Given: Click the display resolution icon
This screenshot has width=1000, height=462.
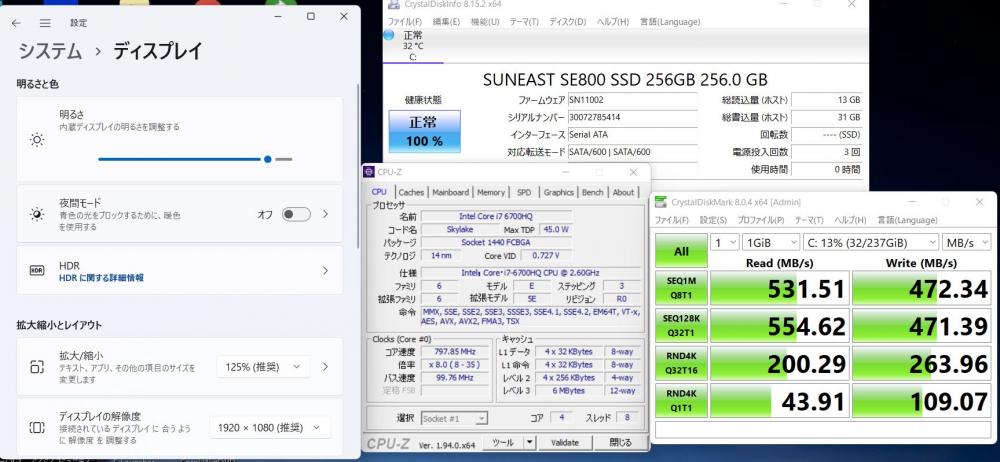Looking at the screenshot, I should (37, 428).
